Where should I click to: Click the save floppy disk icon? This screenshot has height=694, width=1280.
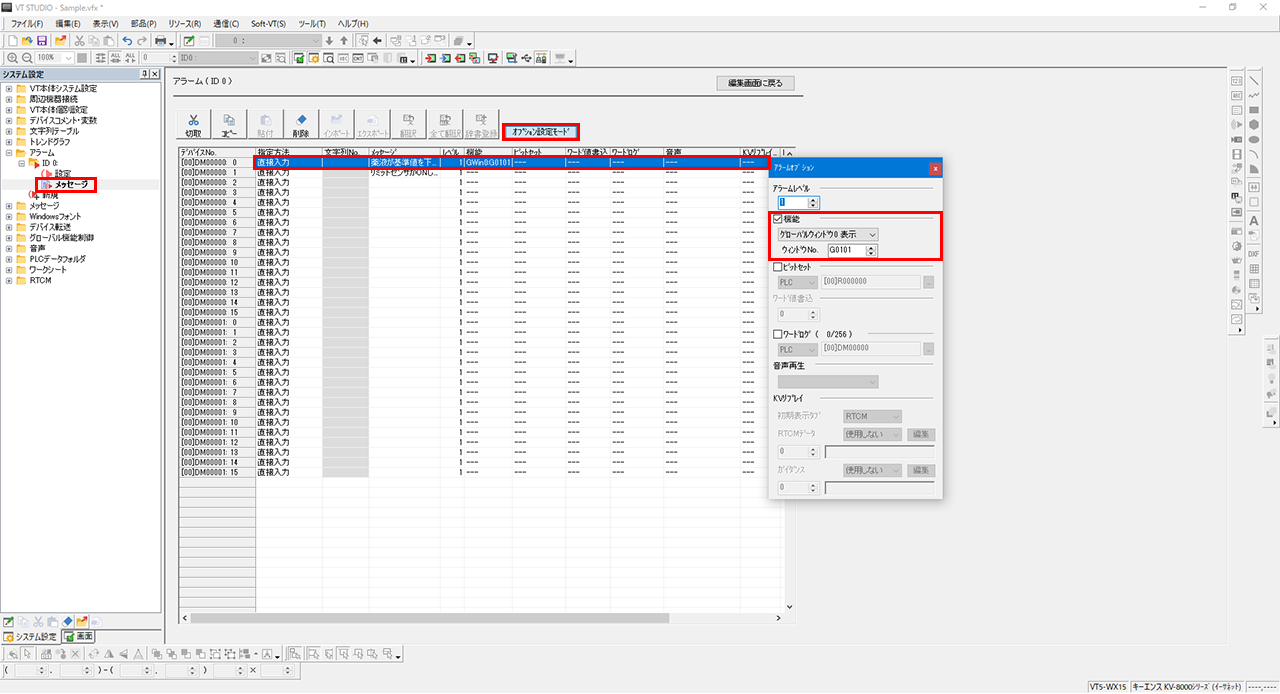pyautogui.click(x=42, y=41)
